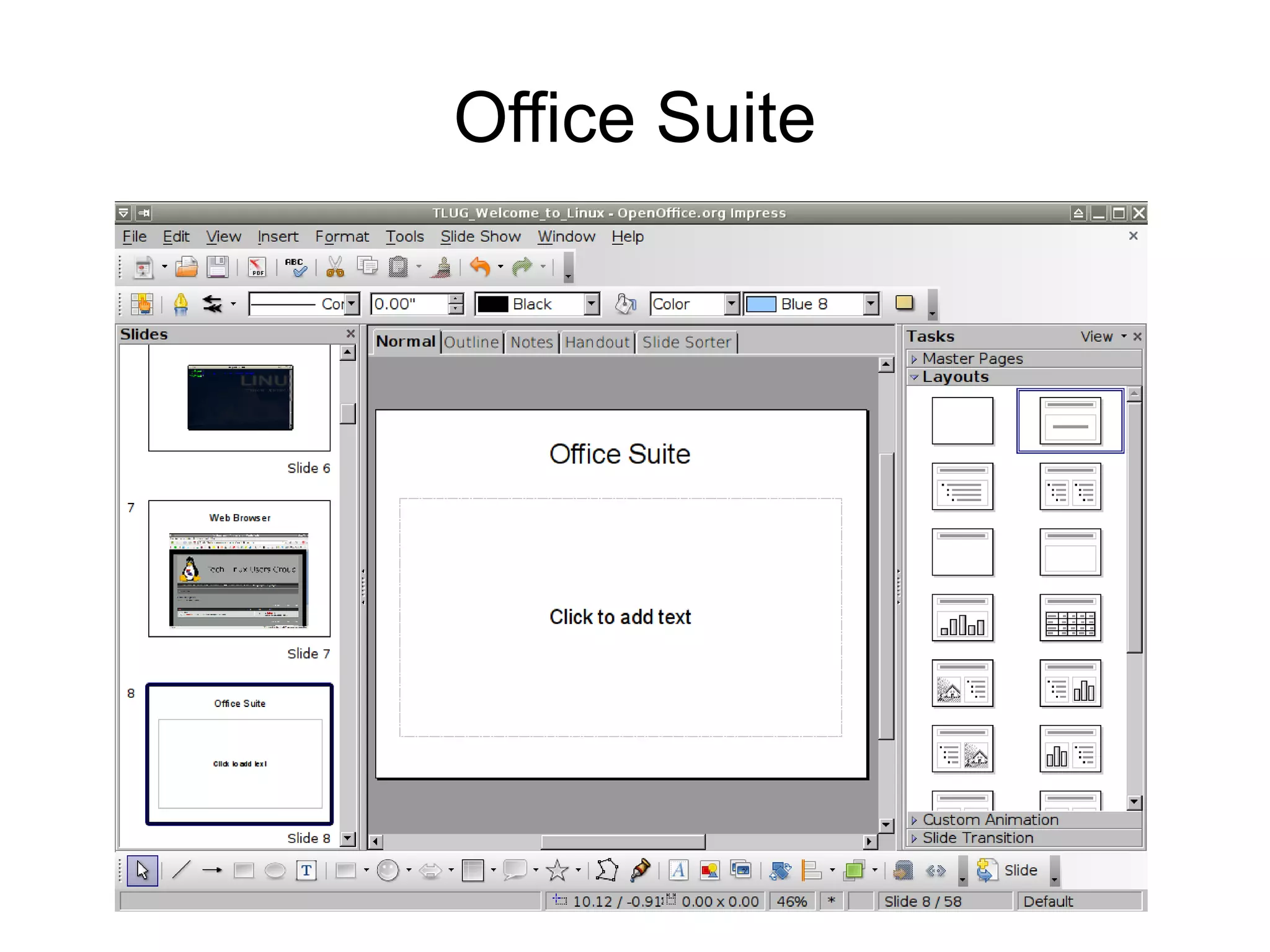Switch to the Slide Sorter tab

coord(686,342)
